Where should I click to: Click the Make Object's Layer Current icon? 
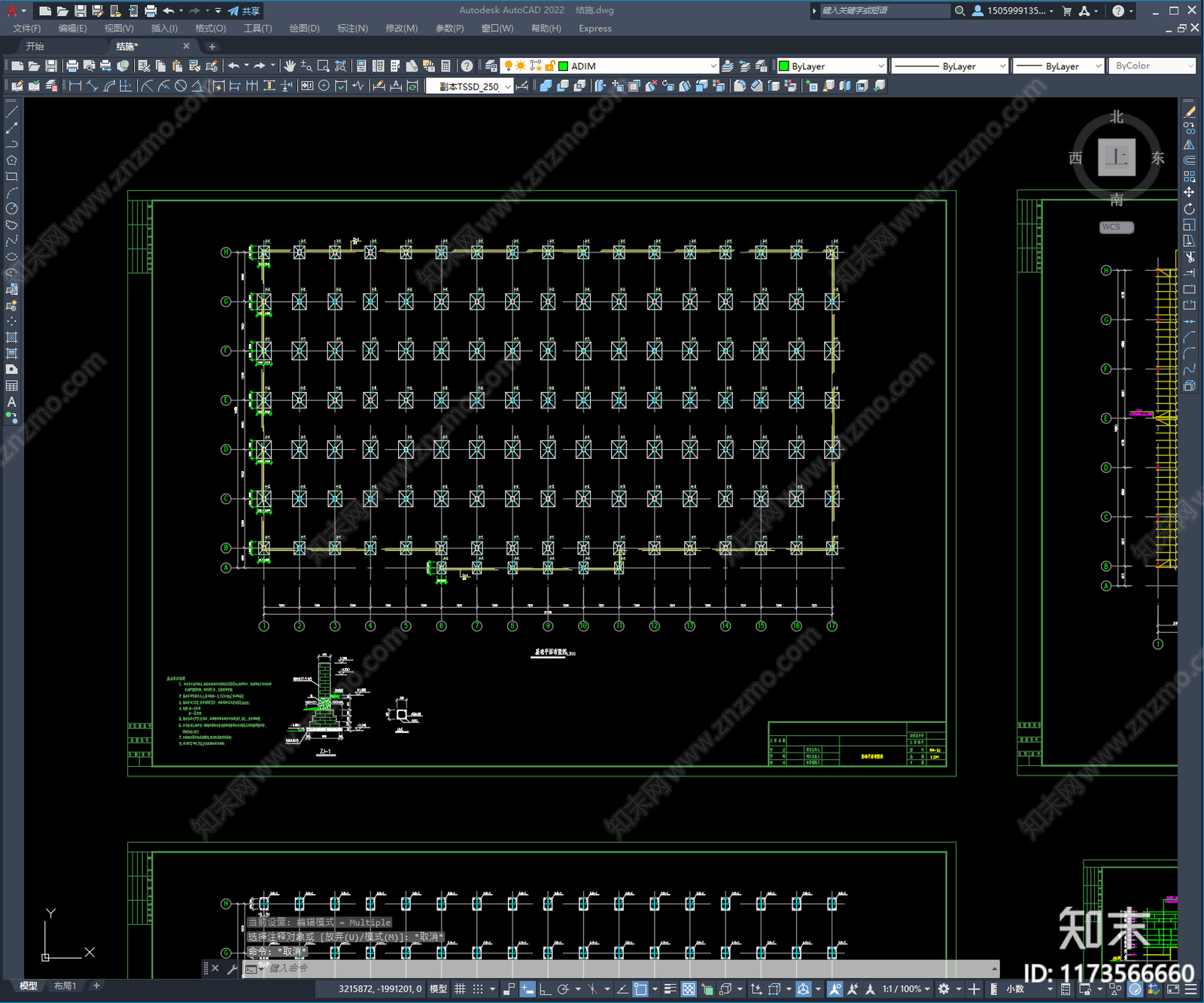point(728,66)
